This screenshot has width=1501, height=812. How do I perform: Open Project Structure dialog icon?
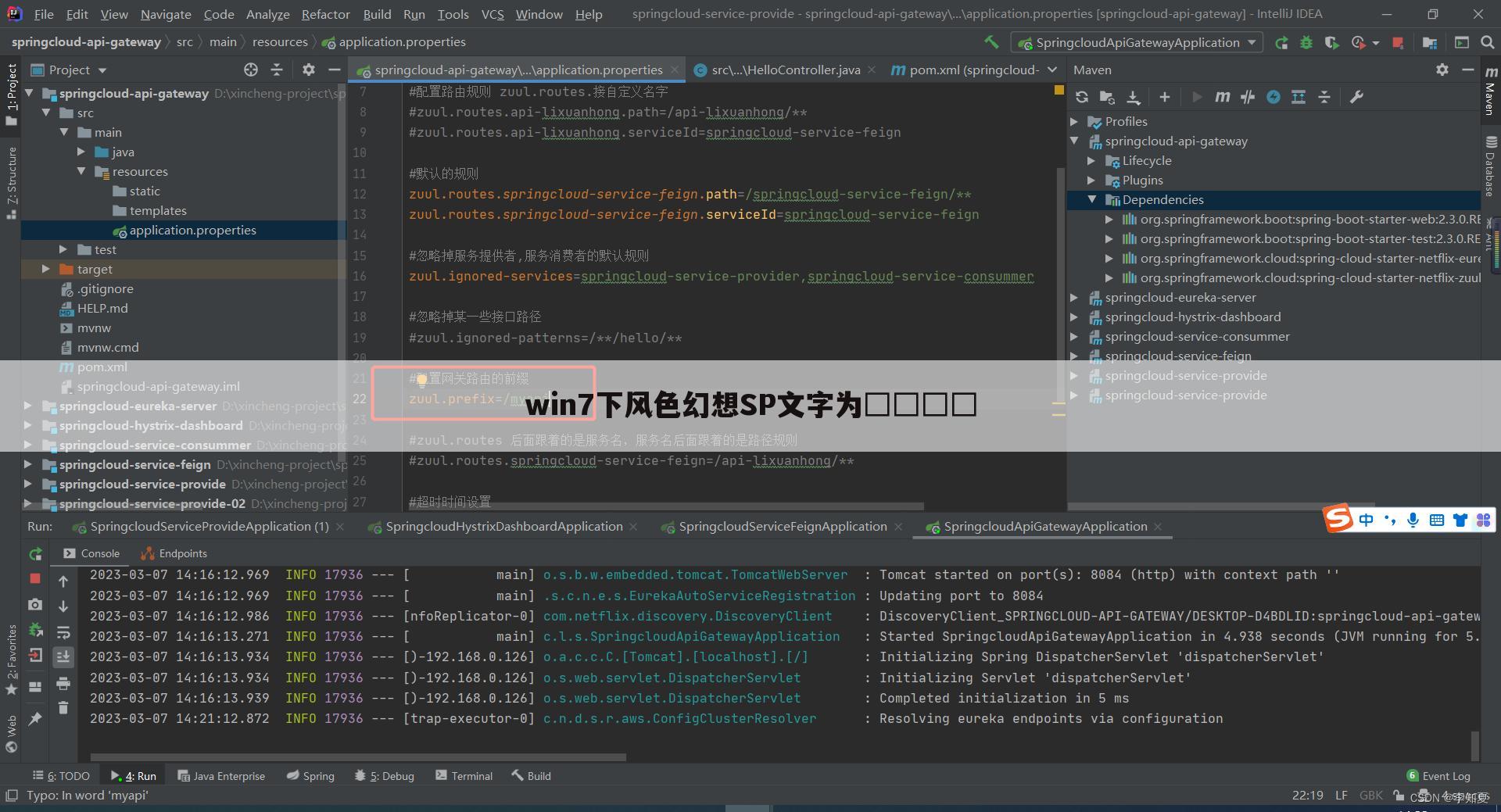point(1430,43)
